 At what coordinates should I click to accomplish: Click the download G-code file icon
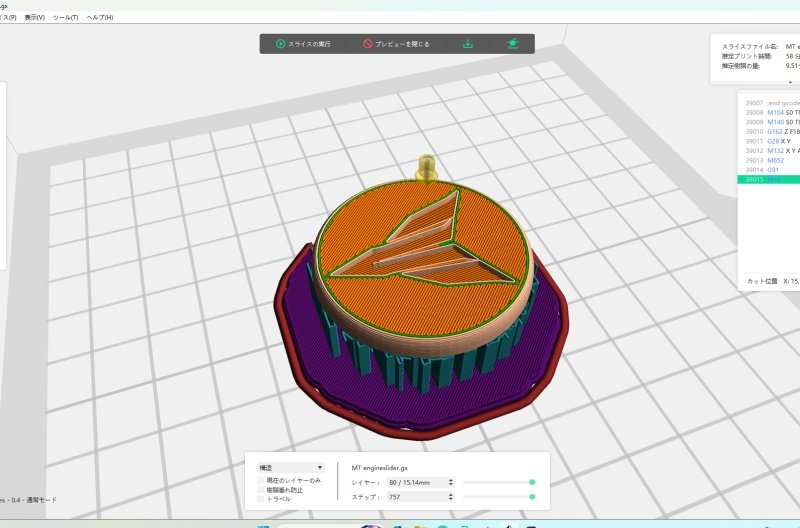467,44
